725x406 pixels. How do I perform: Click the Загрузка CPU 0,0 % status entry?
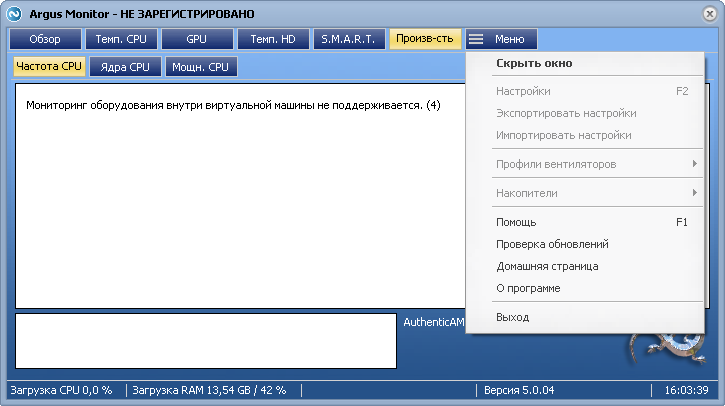pos(61,390)
